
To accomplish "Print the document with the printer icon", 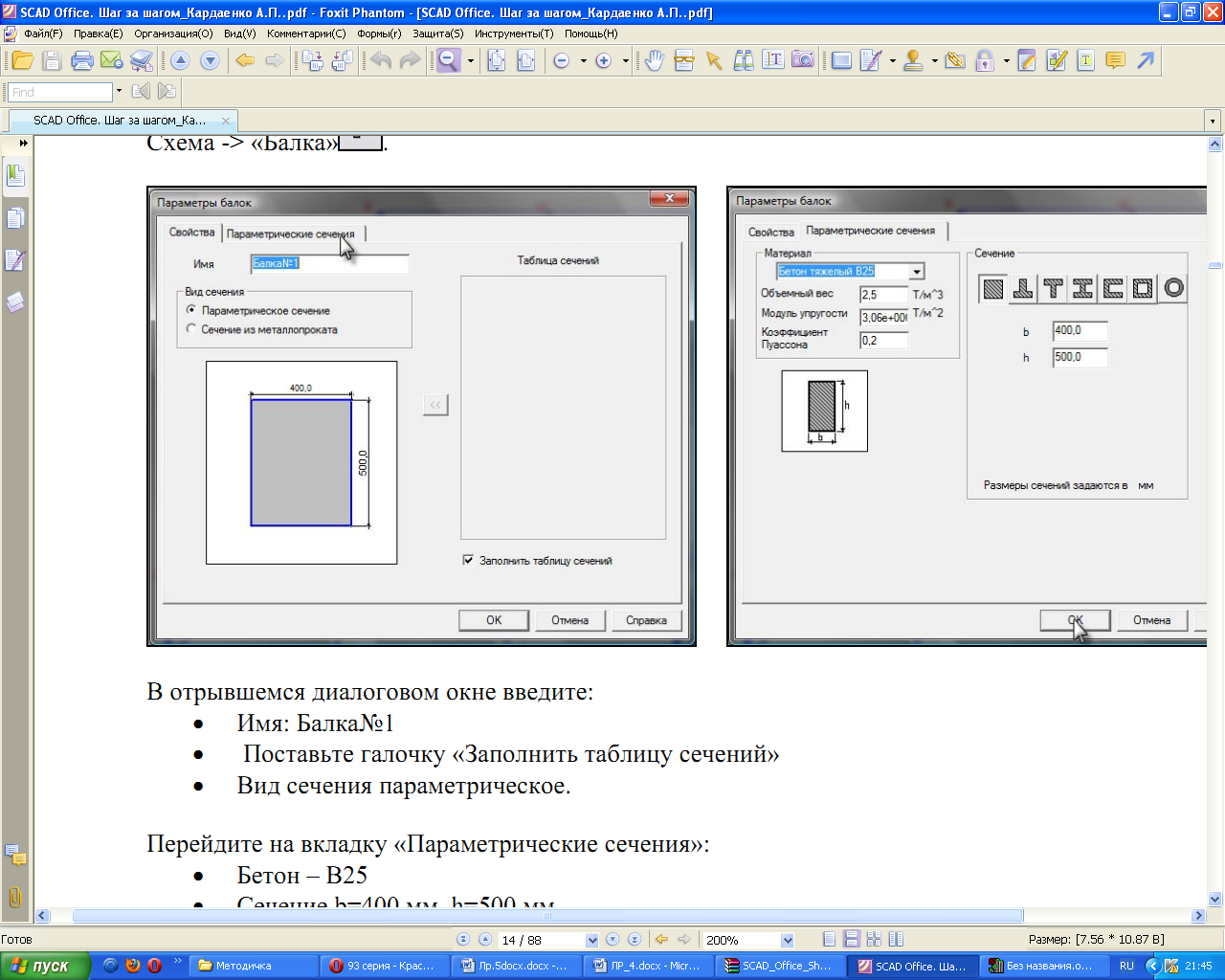I will click(x=82, y=60).
